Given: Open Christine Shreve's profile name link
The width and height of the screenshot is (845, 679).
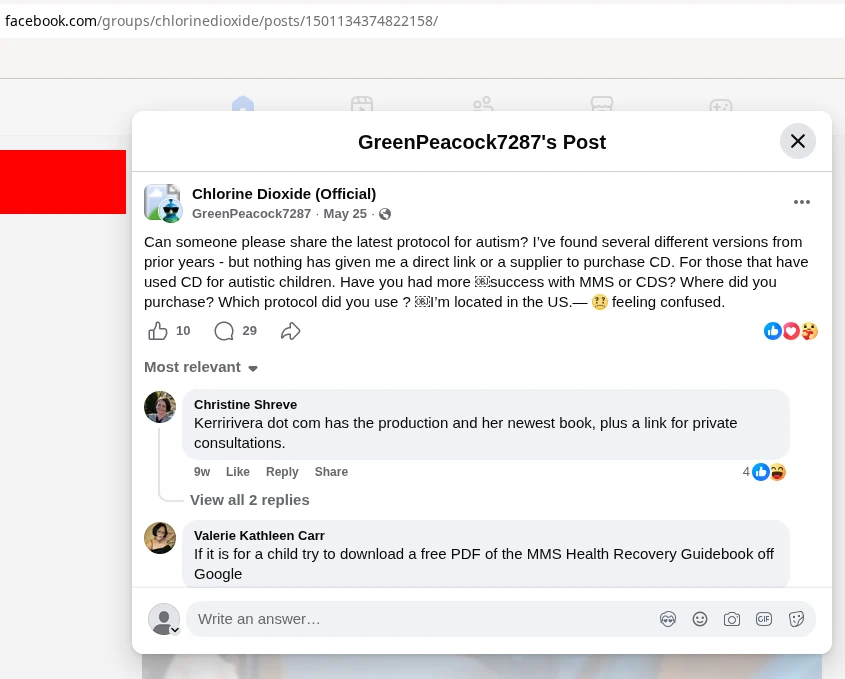Looking at the screenshot, I should click(x=245, y=405).
